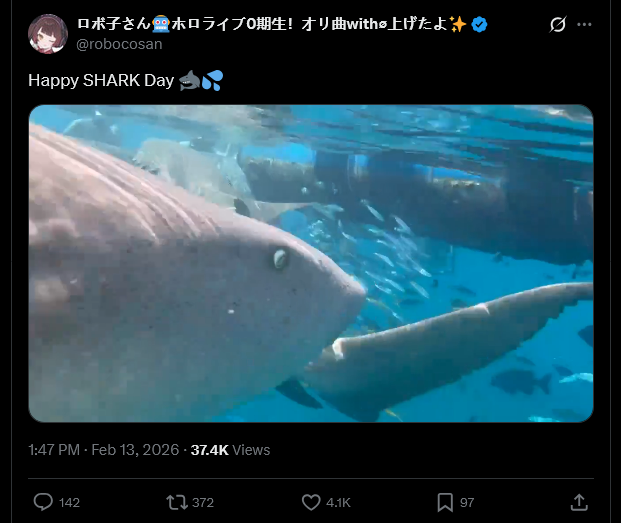This screenshot has width=621, height=523.
Task: Click the blue verified checkmark badge
Action: coord(479,25)
